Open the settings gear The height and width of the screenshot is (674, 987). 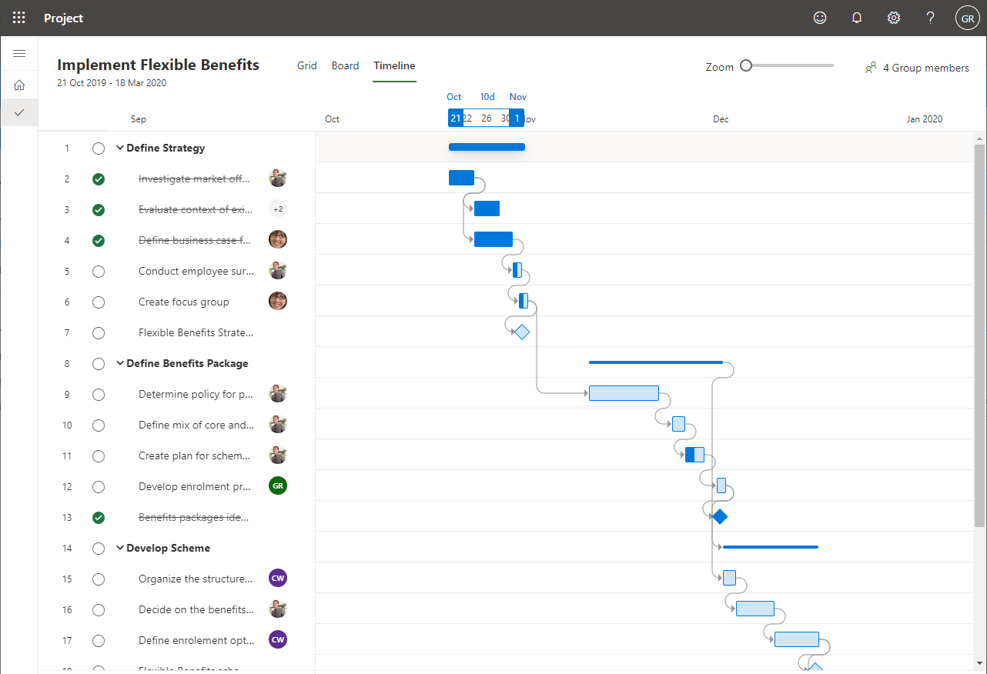coord(894,18)
